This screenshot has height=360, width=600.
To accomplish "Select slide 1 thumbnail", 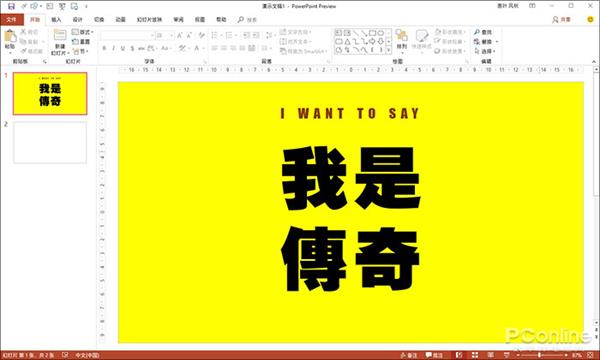I will pyautogui.click(x=50, y=93).
